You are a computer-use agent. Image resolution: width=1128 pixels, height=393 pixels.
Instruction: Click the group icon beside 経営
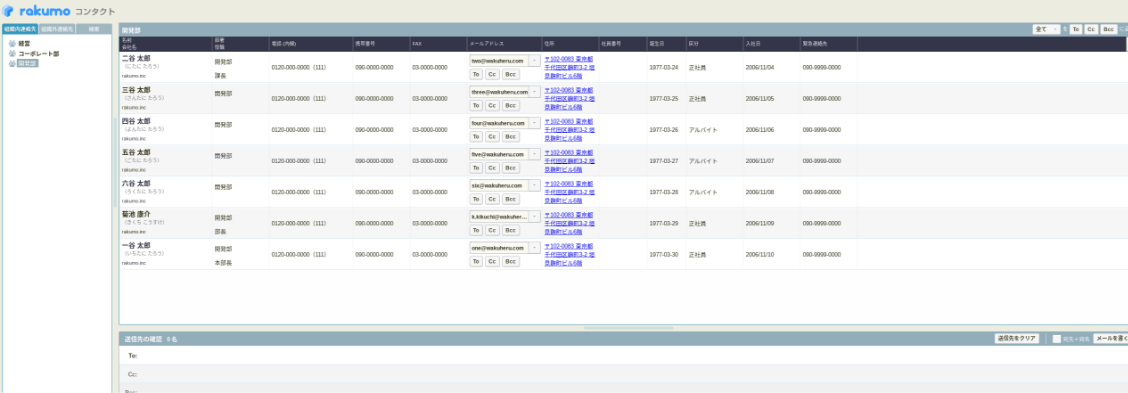click(12, 44)
